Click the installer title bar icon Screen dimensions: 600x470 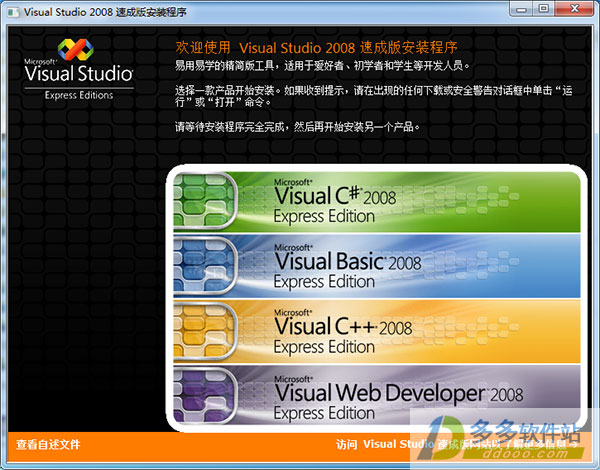(13, 12)
